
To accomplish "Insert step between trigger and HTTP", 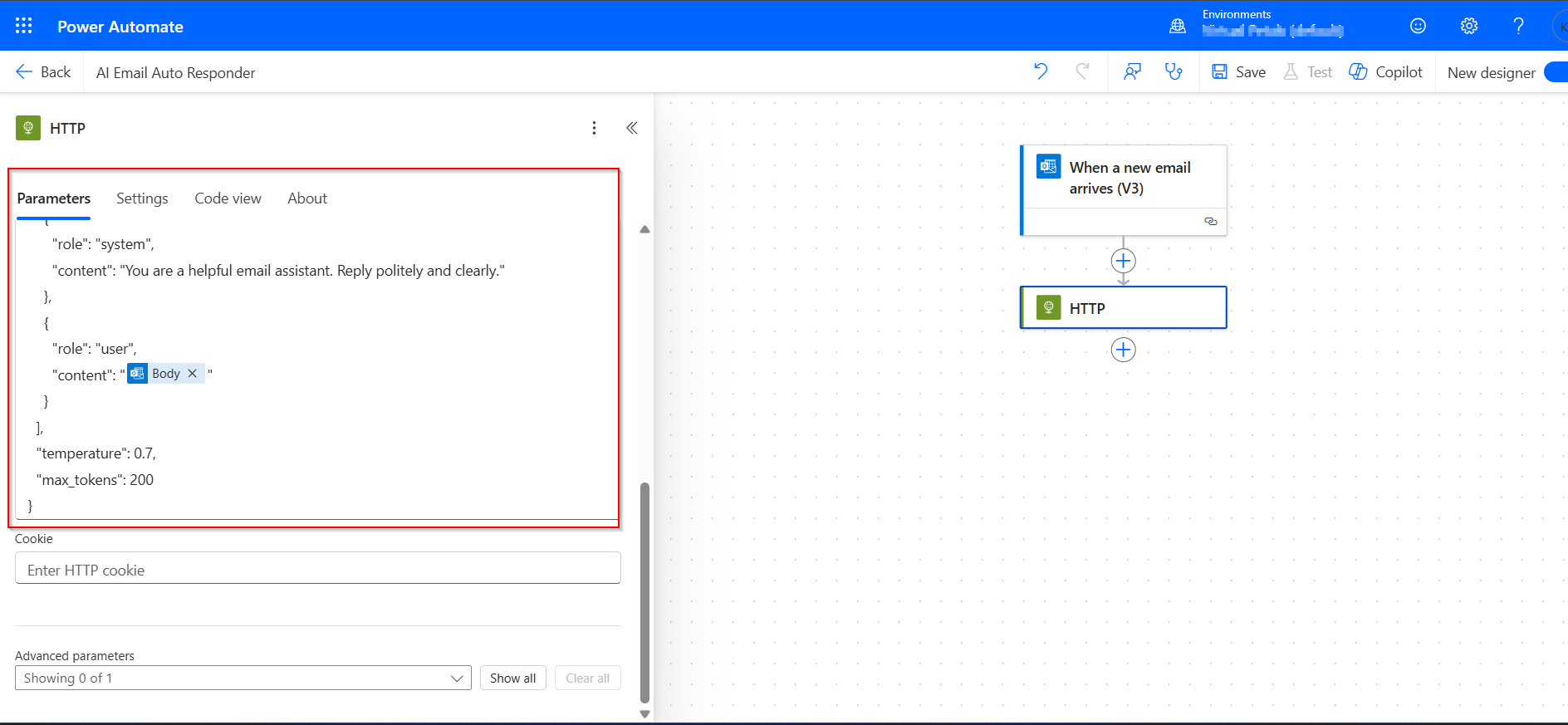I will (1123, 261).
